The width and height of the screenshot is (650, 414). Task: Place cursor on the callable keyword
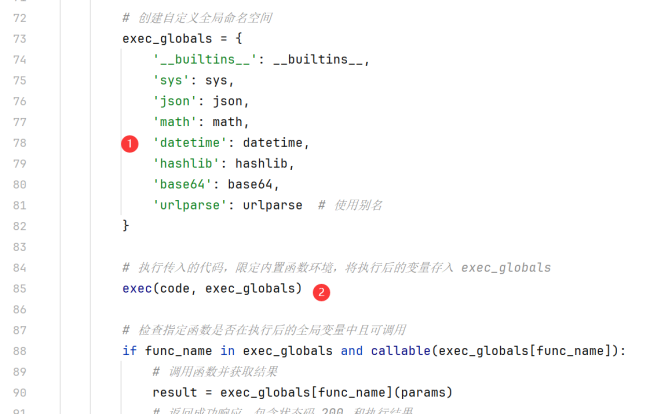[400, 350]
